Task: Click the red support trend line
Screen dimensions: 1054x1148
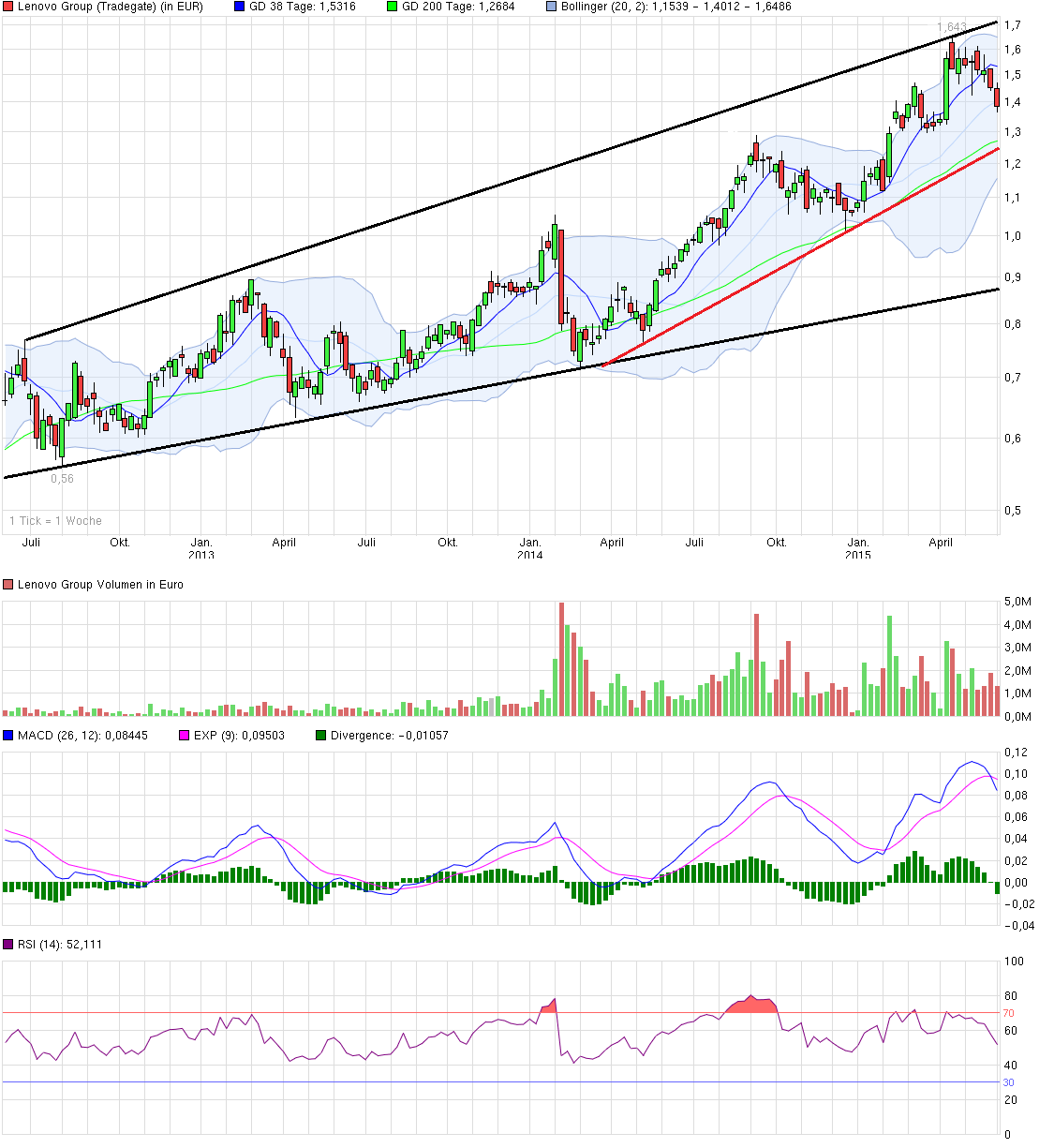Action: (802, 256)
